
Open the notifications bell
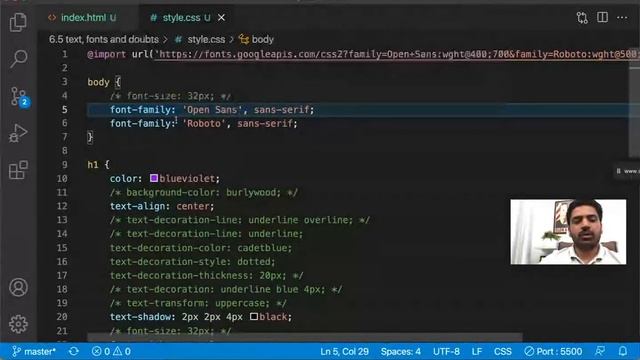[x=623, y=351]
